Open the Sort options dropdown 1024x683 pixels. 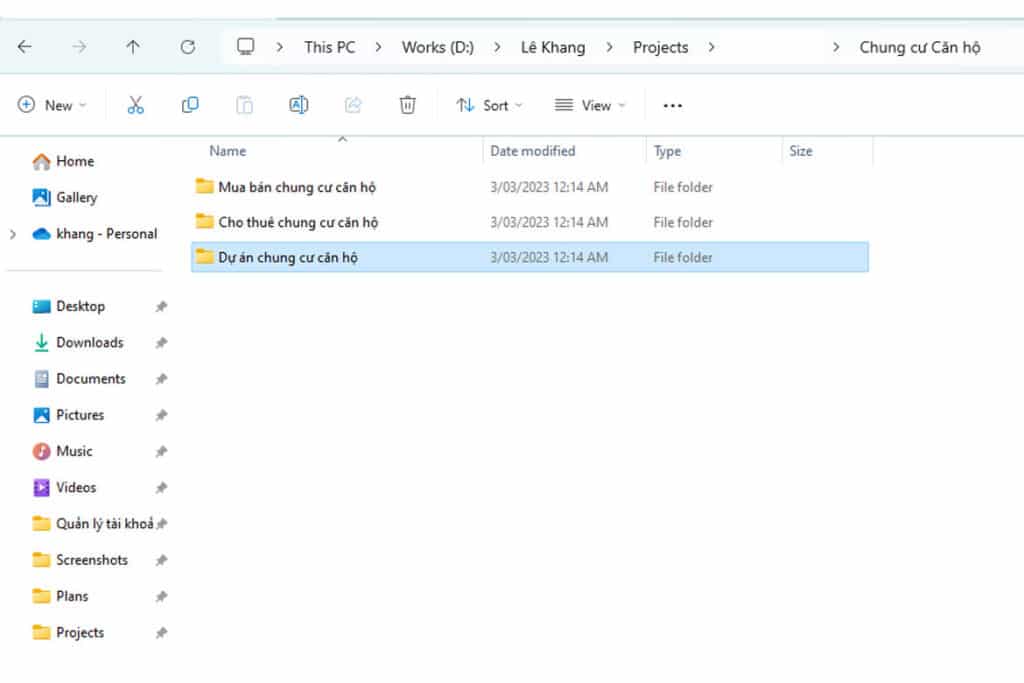[x=490, y=105]
